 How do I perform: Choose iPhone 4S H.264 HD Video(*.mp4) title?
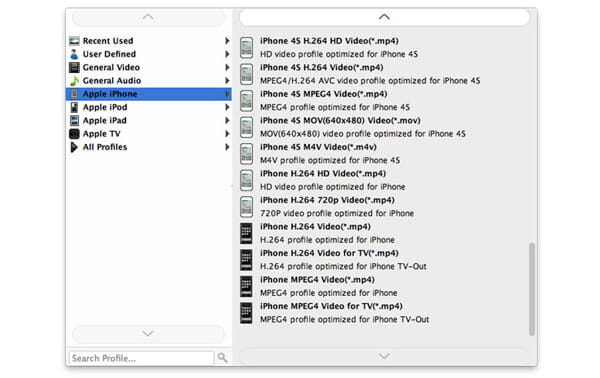tap(329, 41)
